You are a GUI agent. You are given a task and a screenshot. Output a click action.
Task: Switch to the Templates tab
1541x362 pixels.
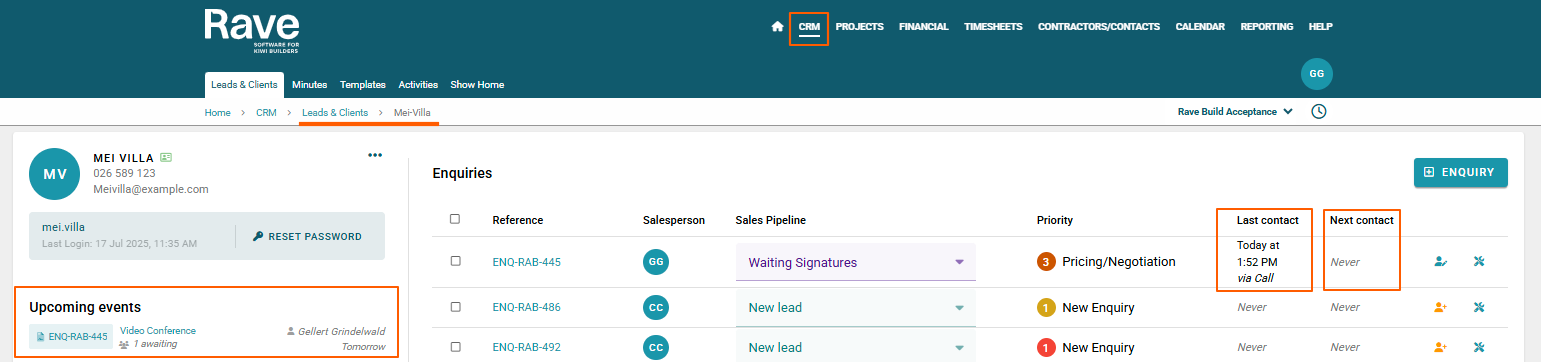363,85
